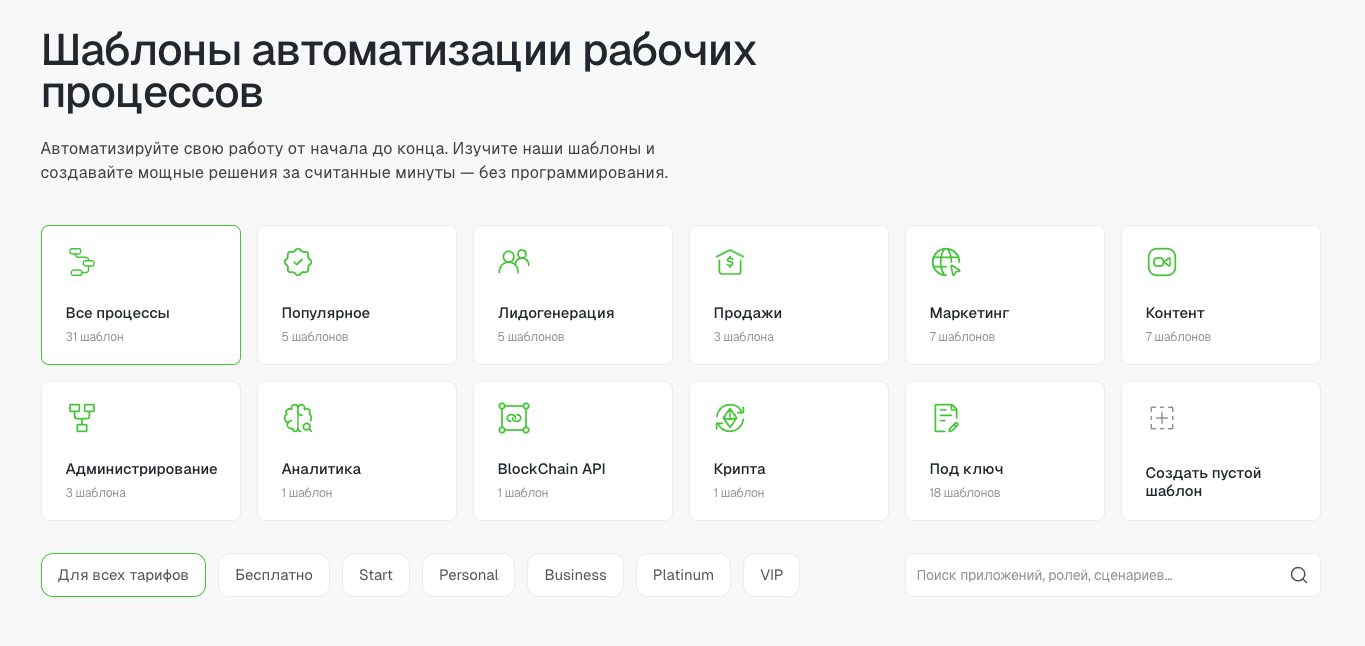
Task: Select the Platinum tariff chip
Action: tap(683, 575)
